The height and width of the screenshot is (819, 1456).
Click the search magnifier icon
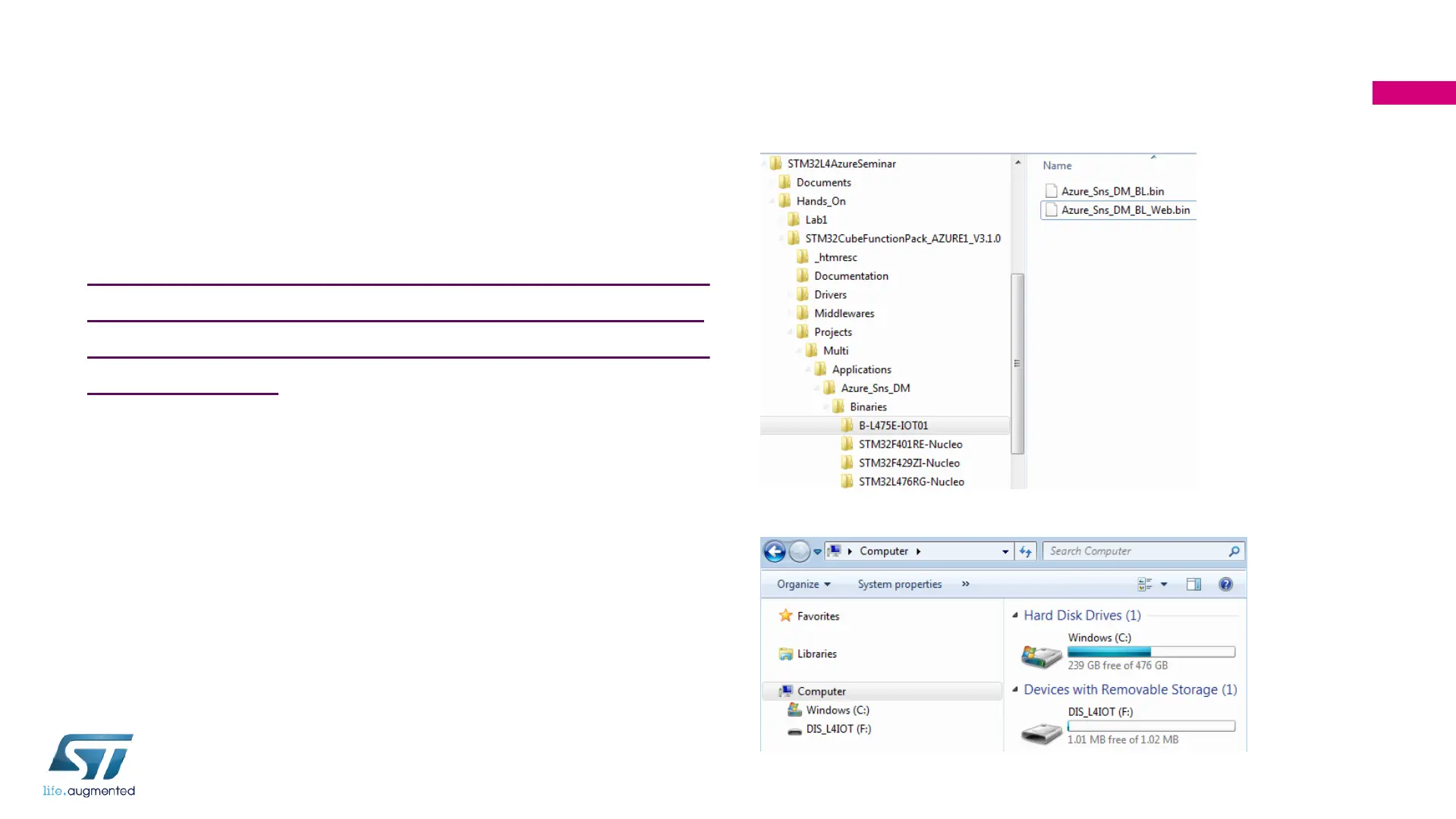[1234, 551]
